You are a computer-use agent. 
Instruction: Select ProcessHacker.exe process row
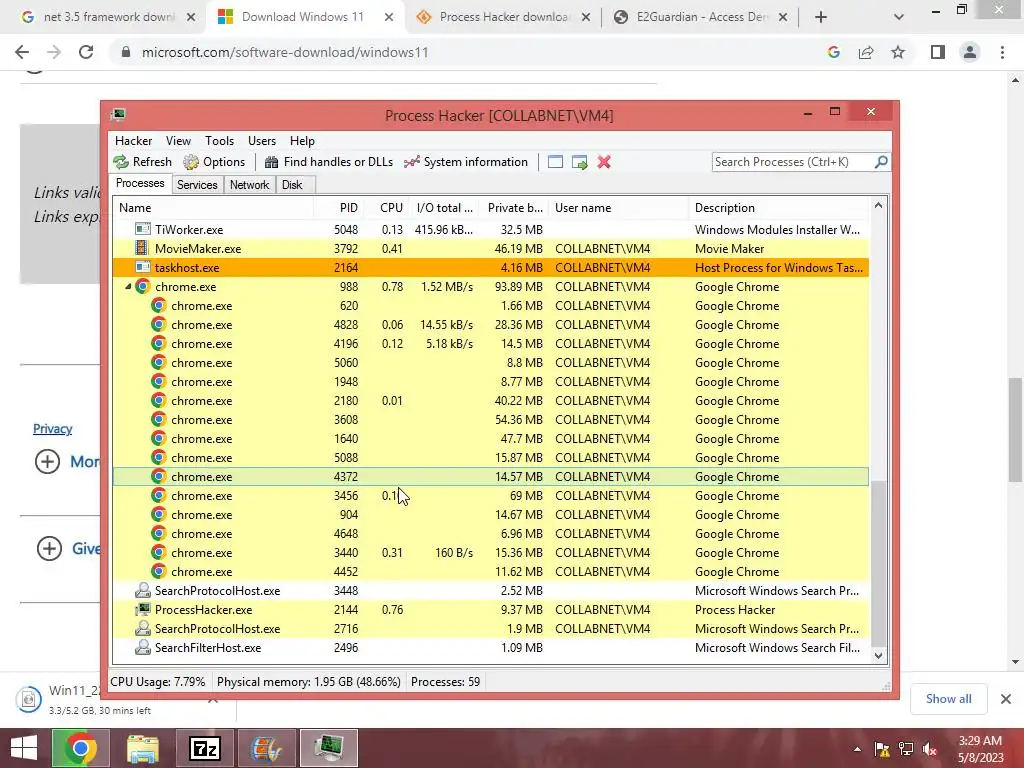(491, 609)
